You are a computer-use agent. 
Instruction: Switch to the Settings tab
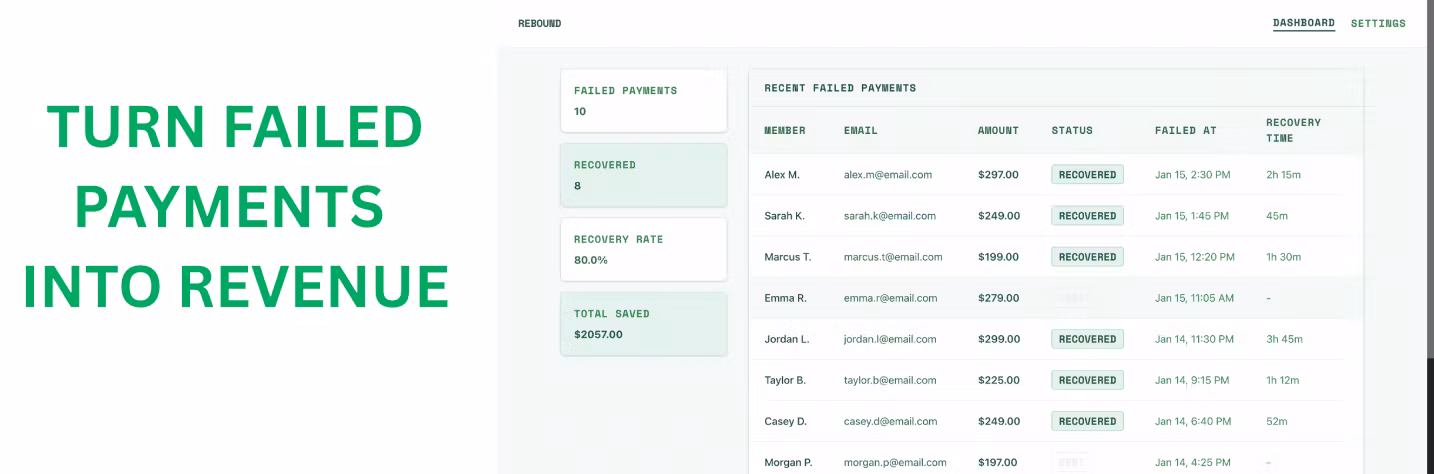click(1378, 23)
